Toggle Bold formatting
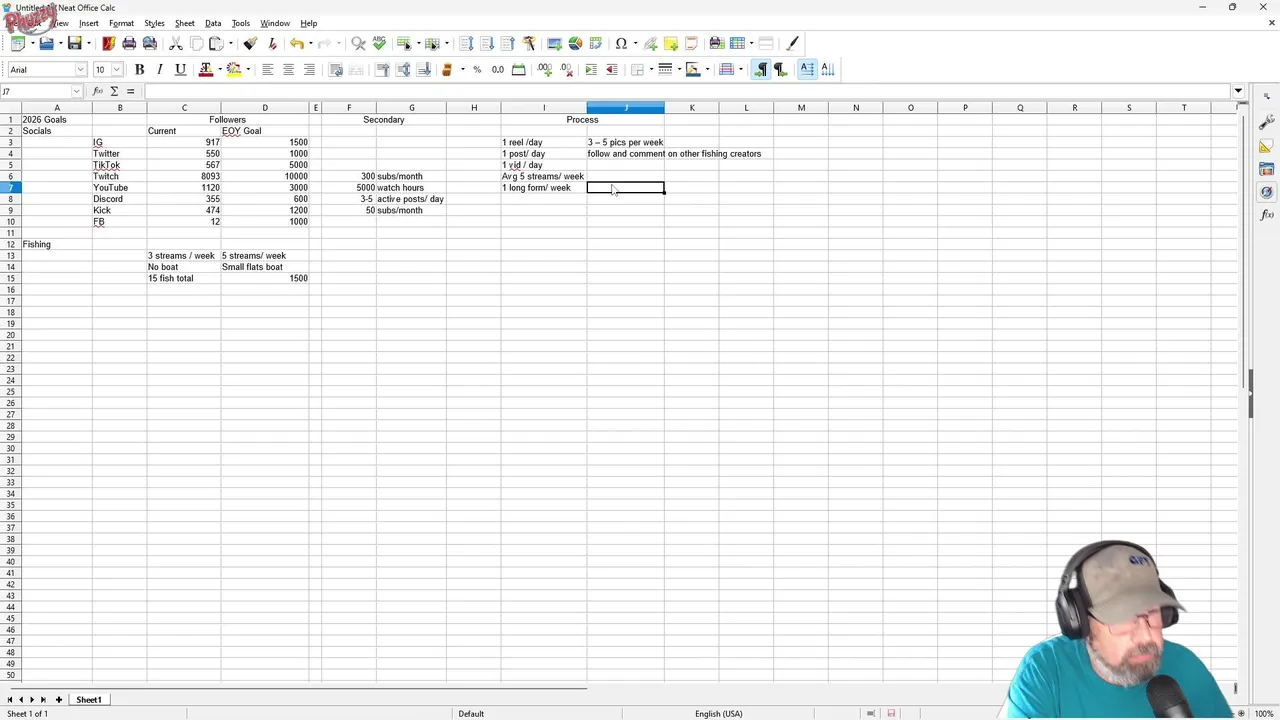This screenshot has height=720, width=1280. pyautogui.click(x=139, y=69)
